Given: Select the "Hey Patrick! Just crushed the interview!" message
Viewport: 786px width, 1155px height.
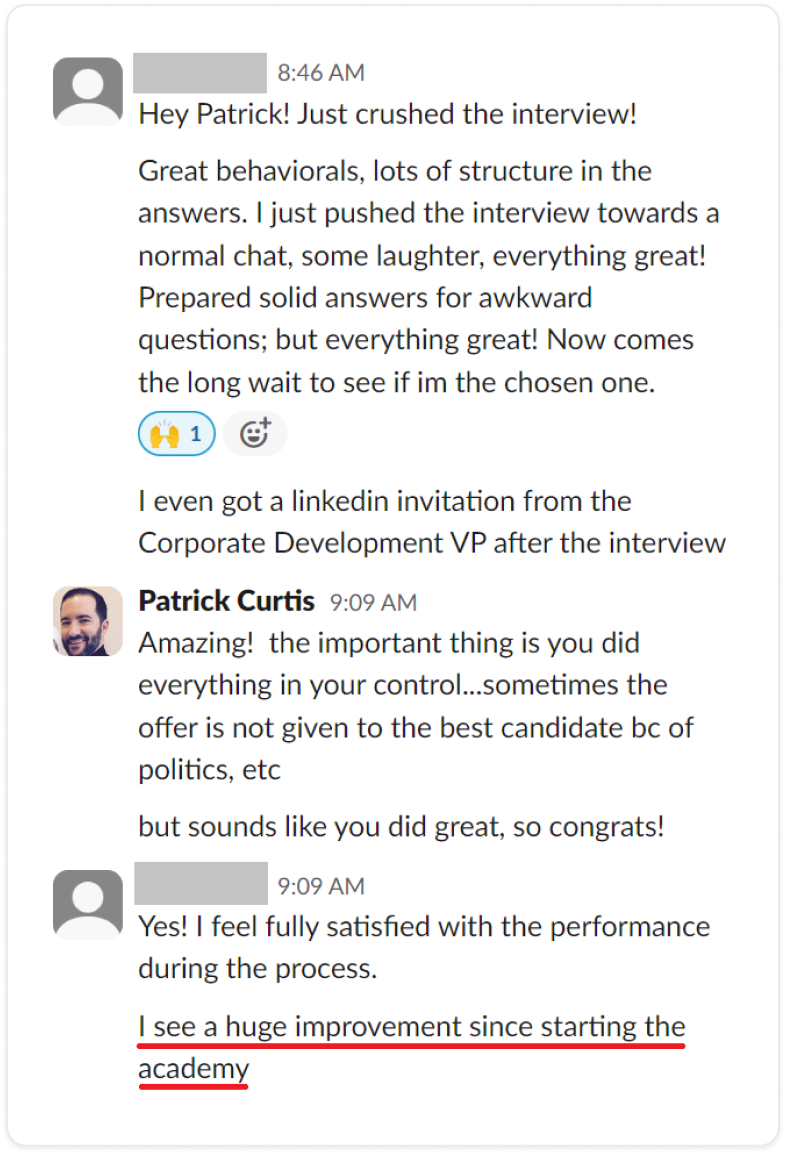Looking at the screenshot, I should click(387, 114).
